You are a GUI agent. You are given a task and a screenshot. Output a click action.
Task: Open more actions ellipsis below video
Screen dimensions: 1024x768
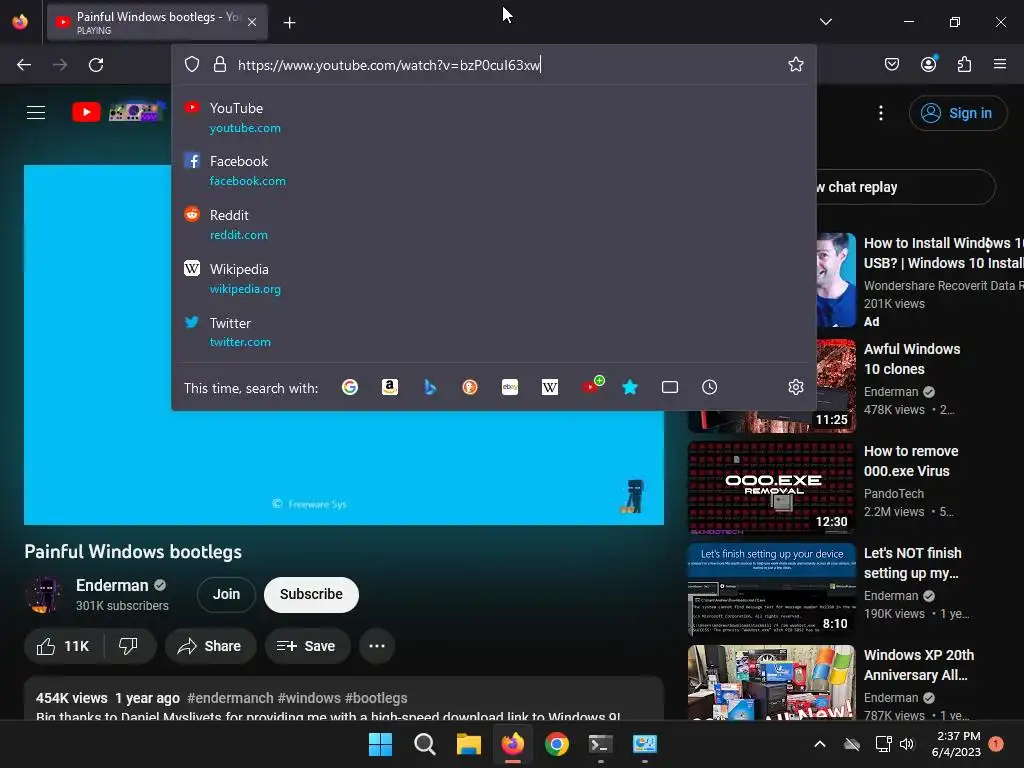[377, 646]
